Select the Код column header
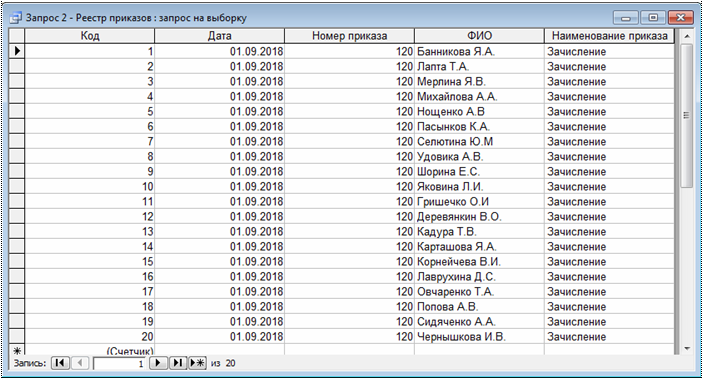702x379 pixels. click(90, 36)
